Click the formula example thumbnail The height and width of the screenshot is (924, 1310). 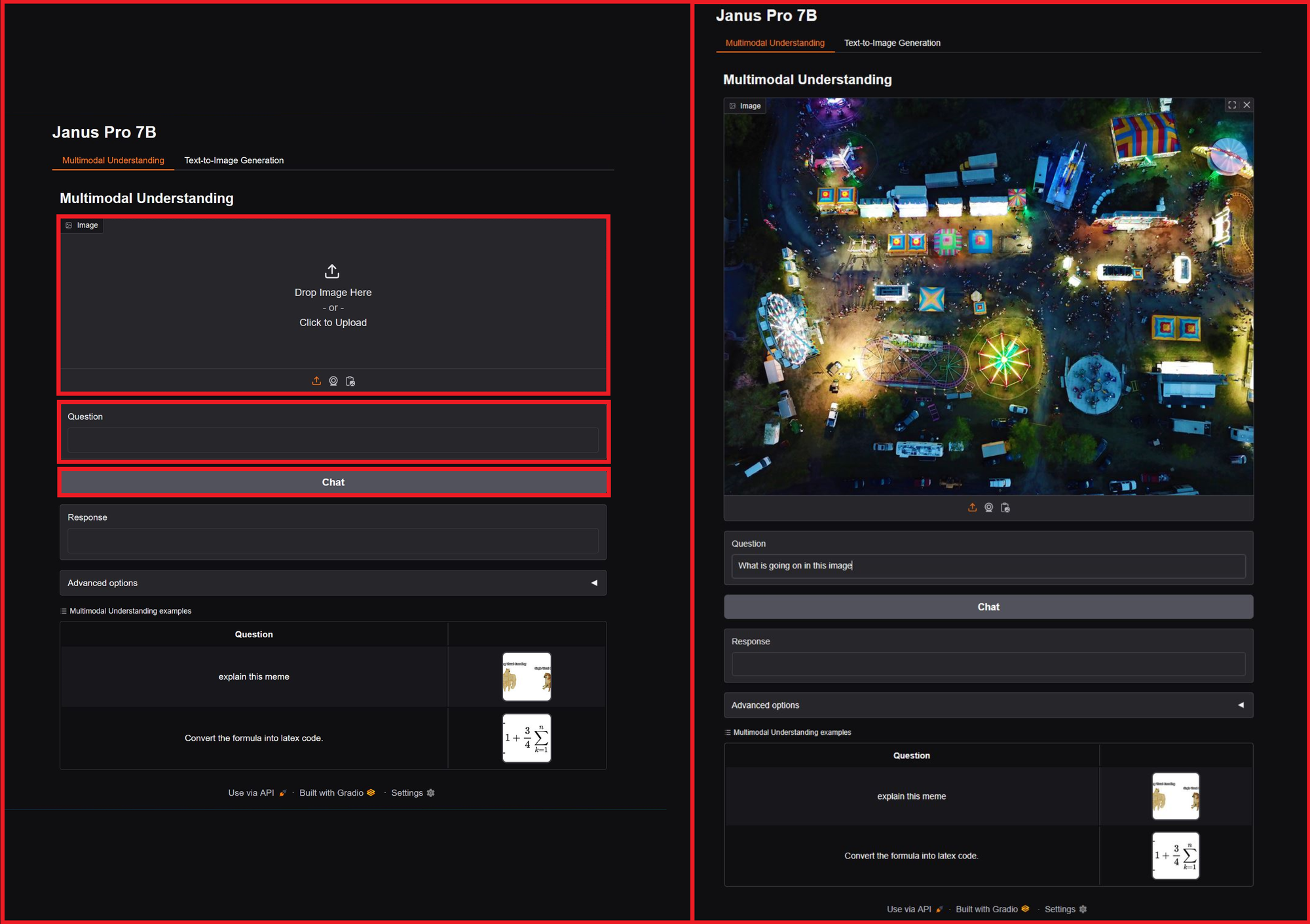click(527, 737)
